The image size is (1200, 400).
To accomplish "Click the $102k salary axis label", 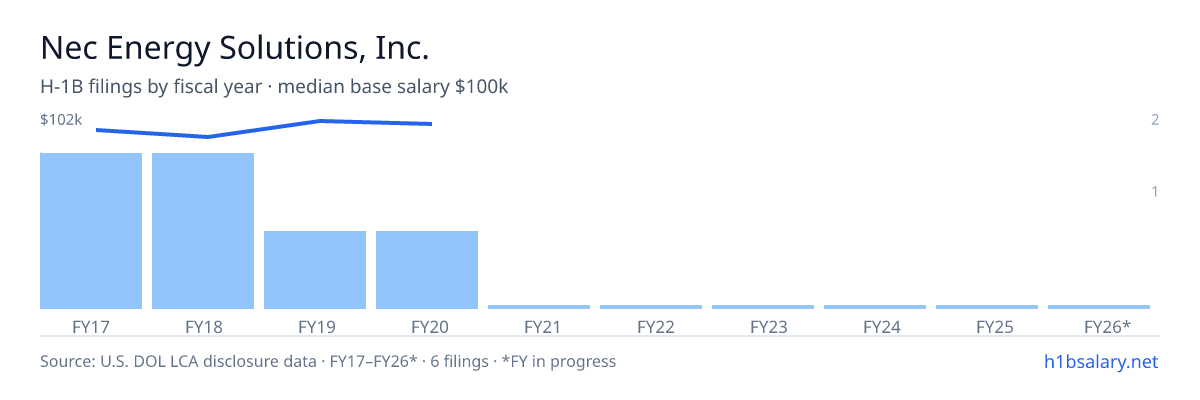I will [61, 120].
